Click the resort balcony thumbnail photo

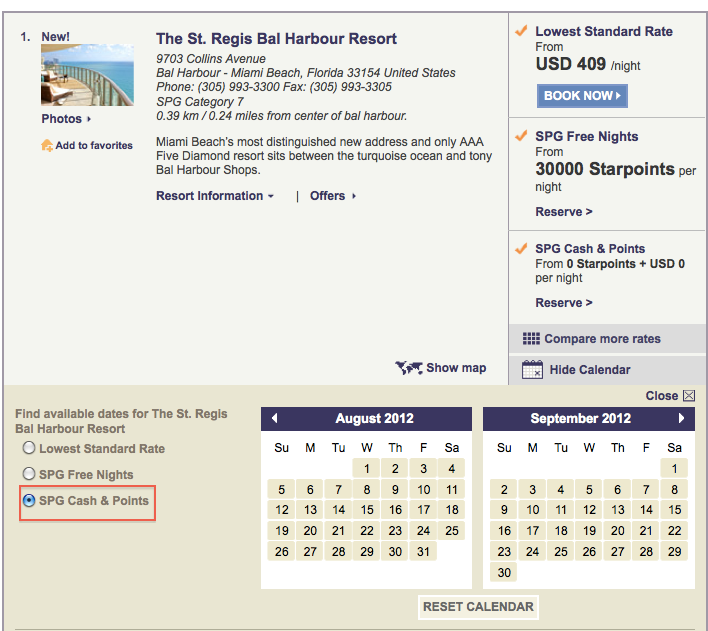pos(87,75)
